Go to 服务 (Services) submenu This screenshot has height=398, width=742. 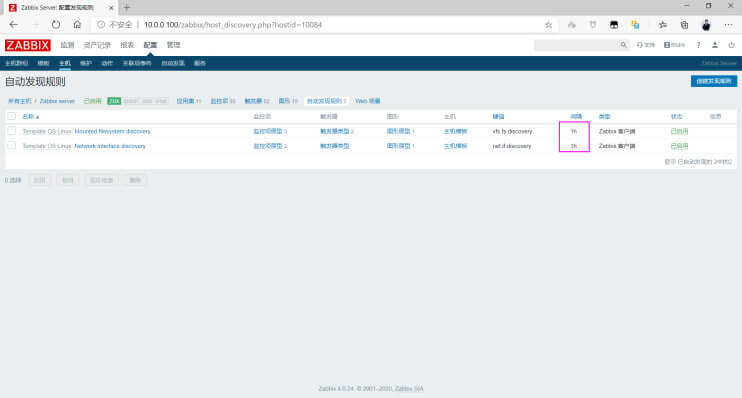click(x=200, y=63)
